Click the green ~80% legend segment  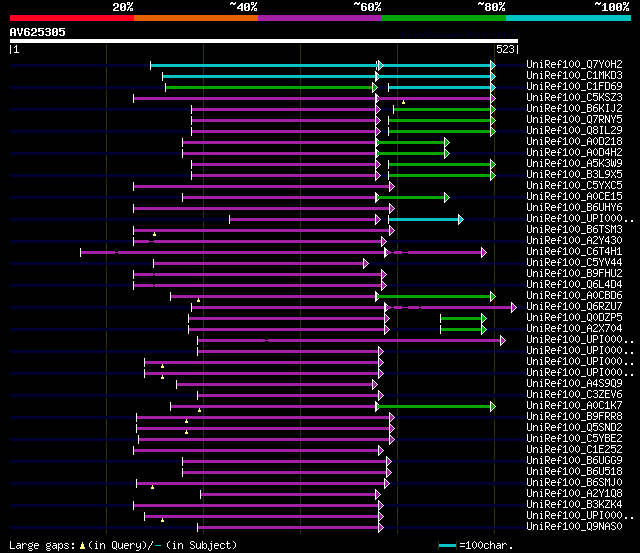point(444,18)
